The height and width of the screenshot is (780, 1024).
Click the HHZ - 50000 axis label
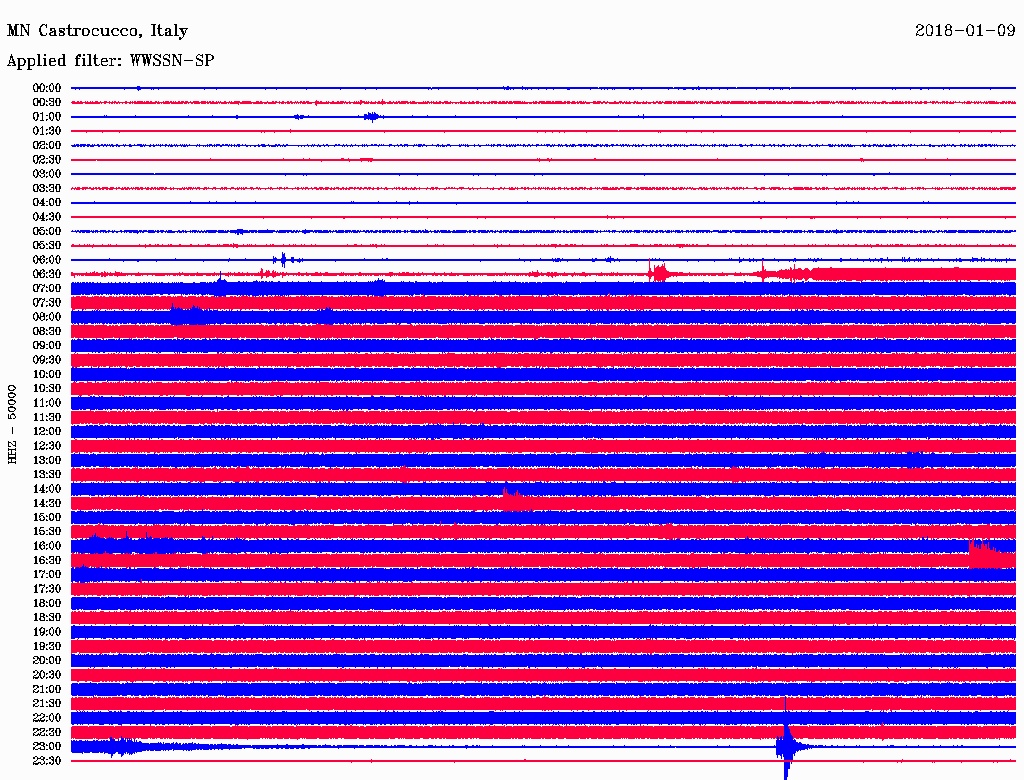click(12, 424)
